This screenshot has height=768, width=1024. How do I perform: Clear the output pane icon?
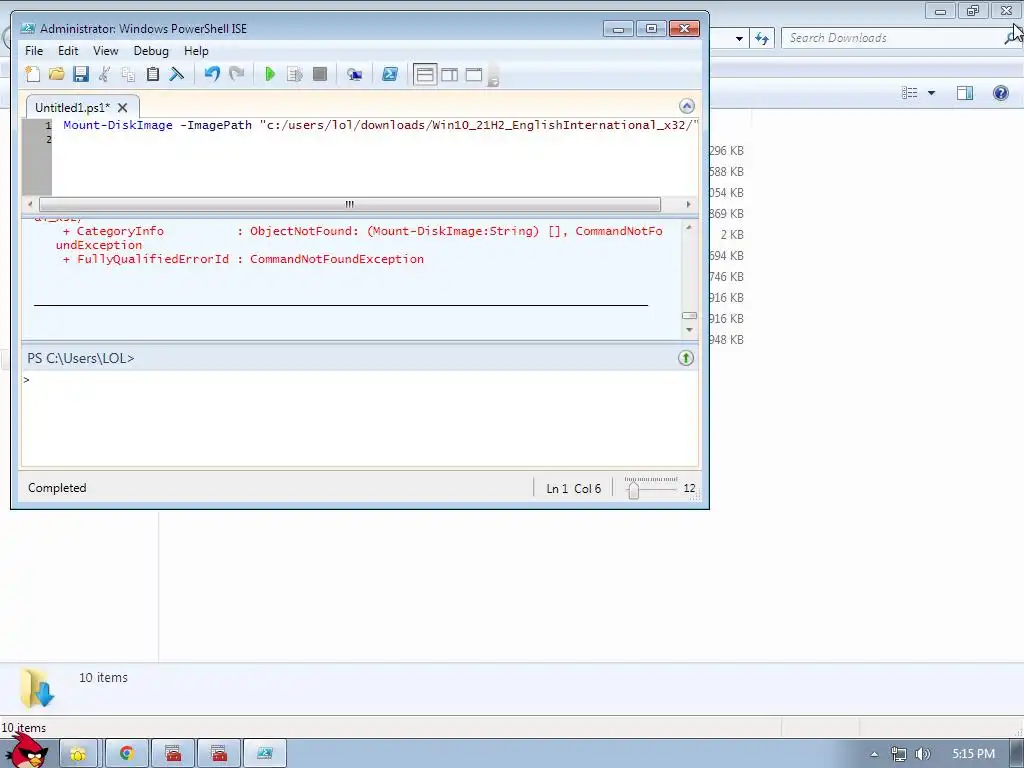click(x=176, y=74)
